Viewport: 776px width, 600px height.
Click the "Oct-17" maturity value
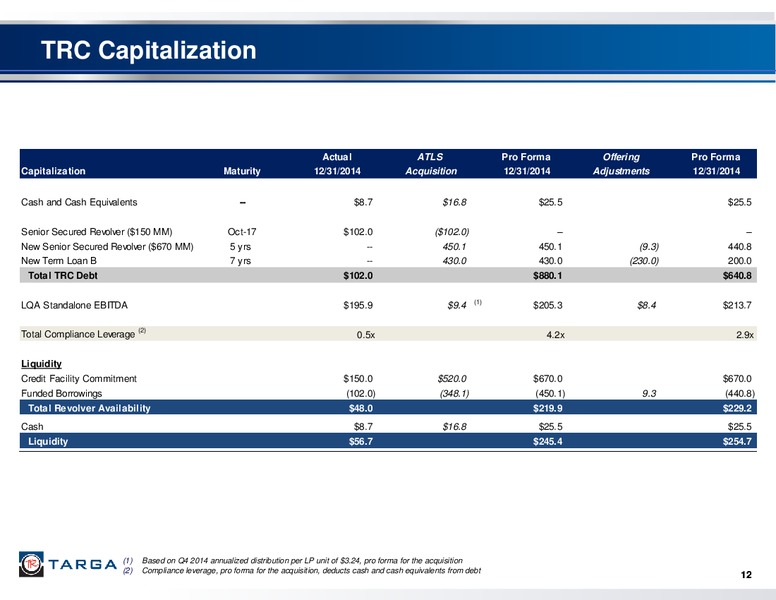(x=242, y=232)
